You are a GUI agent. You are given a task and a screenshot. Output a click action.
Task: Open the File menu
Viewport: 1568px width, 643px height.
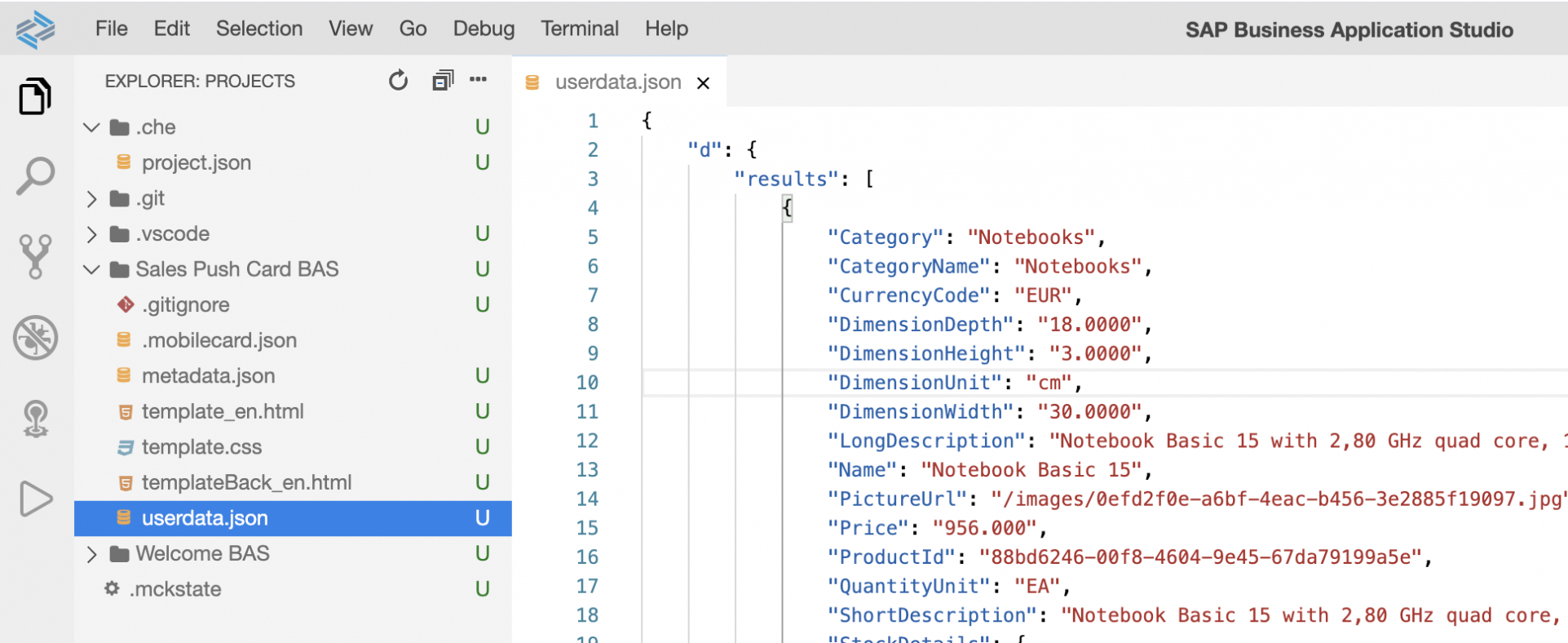[111, 29]
